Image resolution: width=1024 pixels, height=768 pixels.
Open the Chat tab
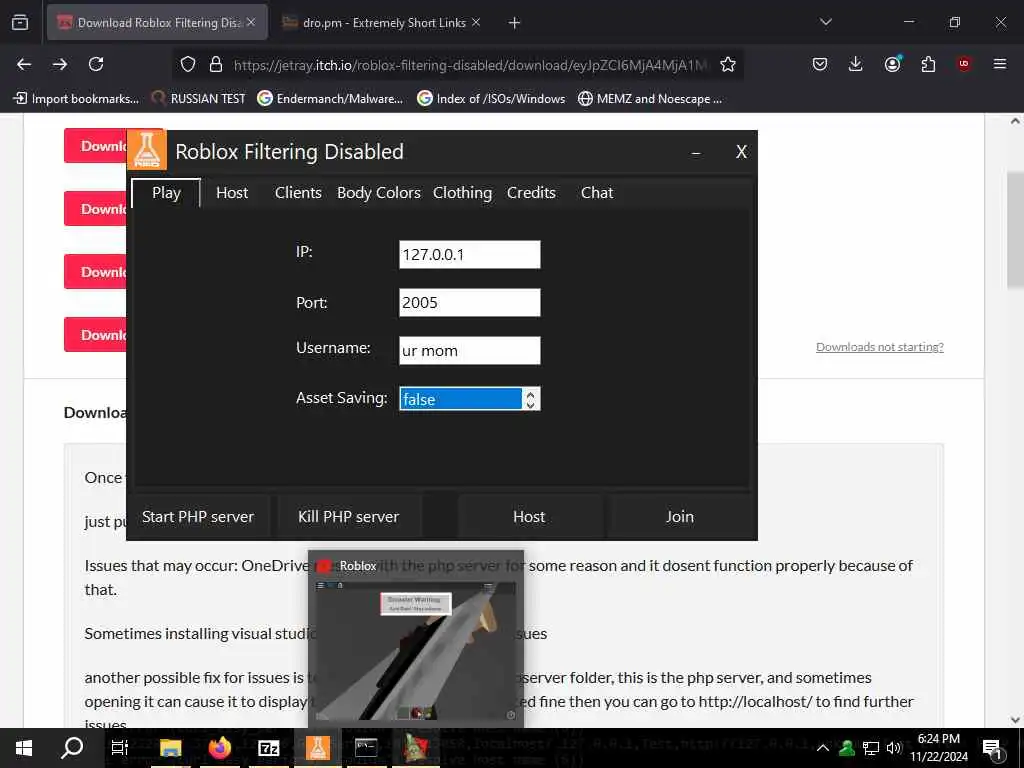597,193
